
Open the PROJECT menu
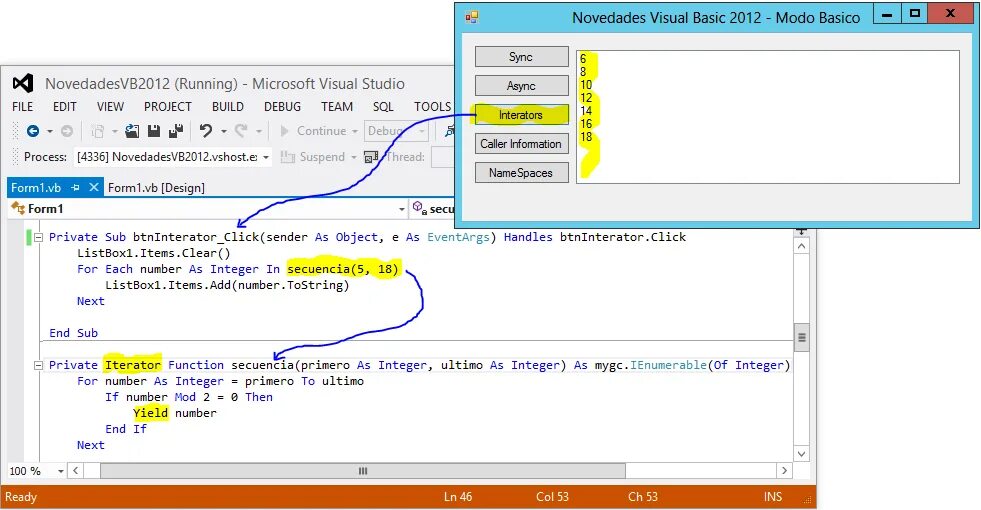tap(168, 107)
